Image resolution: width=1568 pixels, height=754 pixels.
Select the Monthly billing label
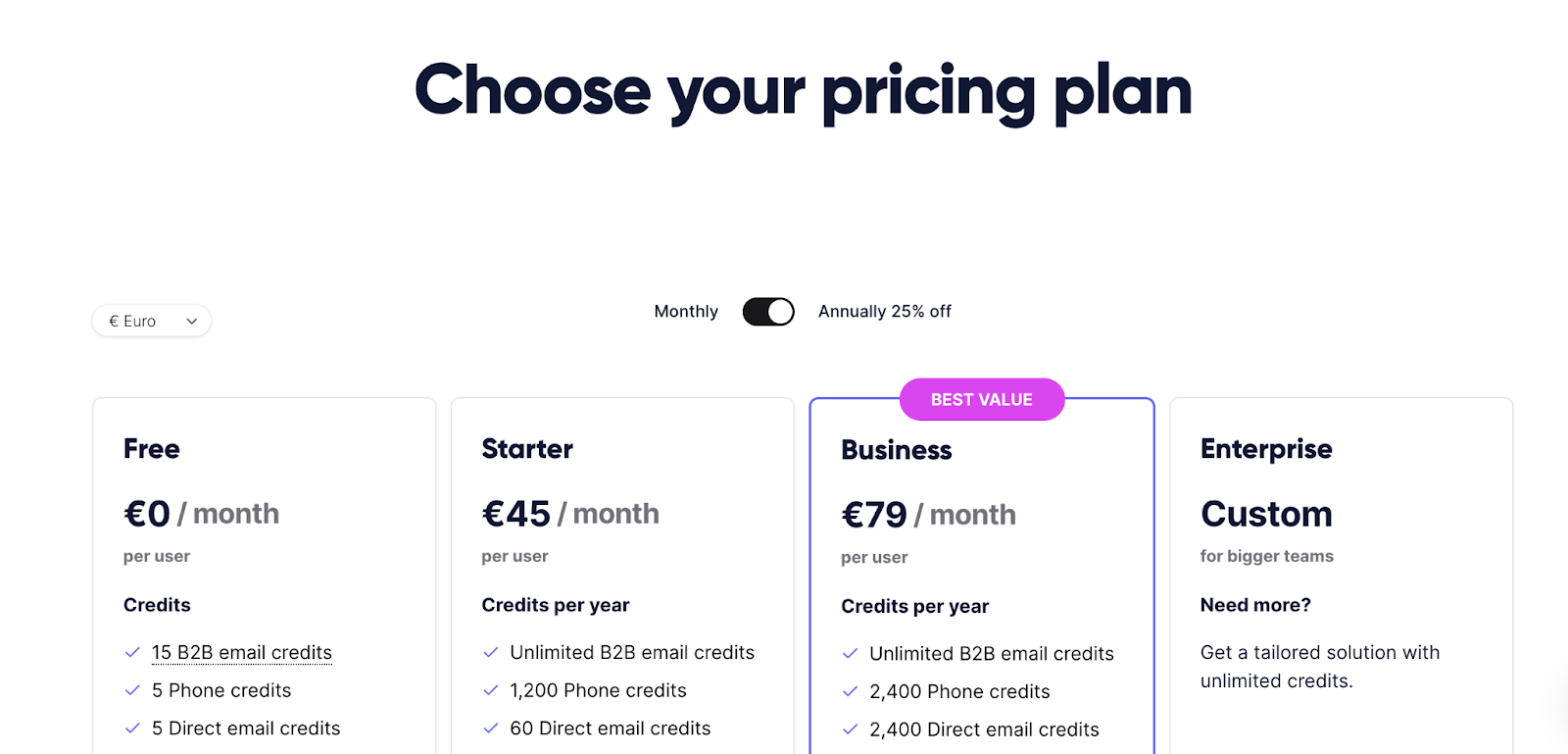pos(686,312)
